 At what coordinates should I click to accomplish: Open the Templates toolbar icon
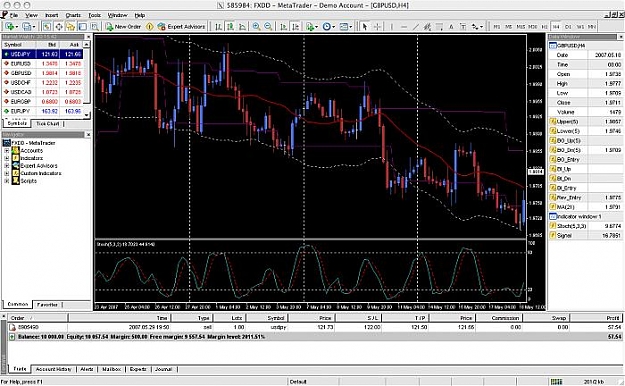(x=344, y=27)
